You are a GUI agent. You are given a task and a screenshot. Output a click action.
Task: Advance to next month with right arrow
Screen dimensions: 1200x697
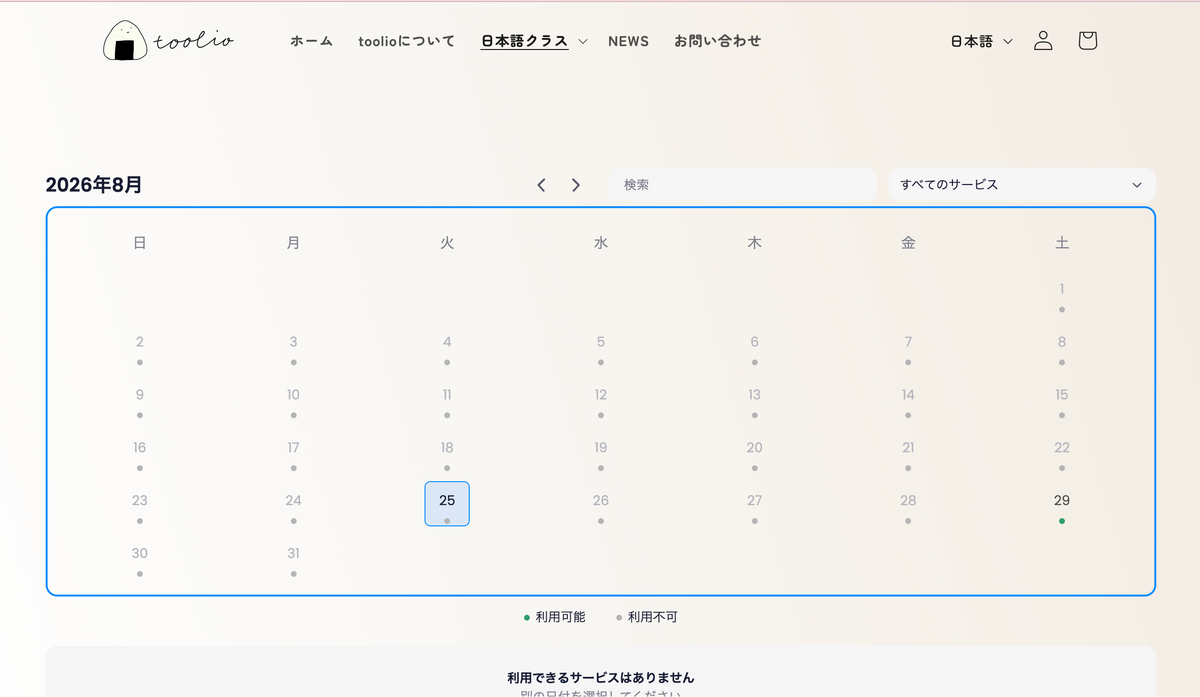tap(576, 185)
